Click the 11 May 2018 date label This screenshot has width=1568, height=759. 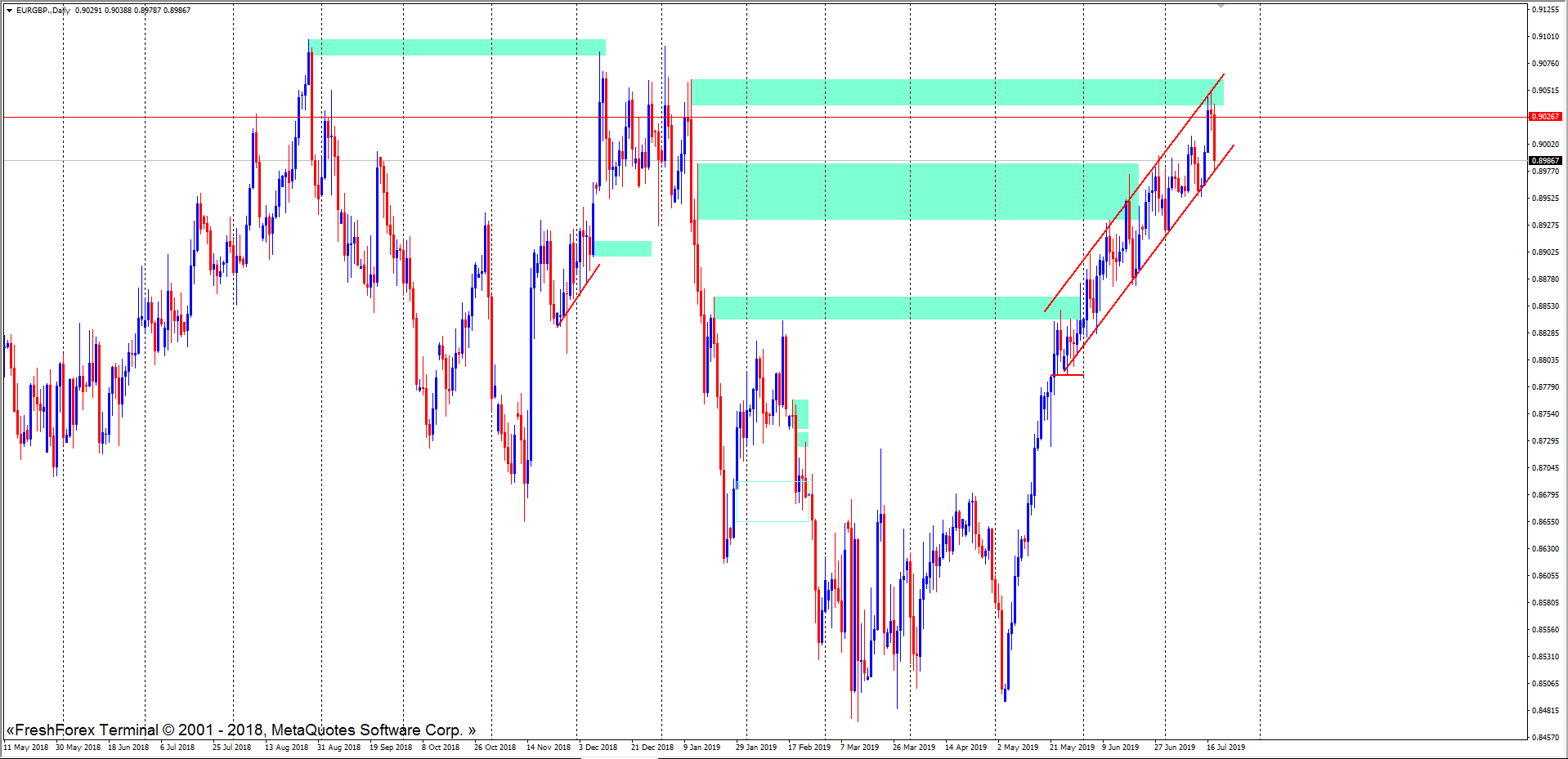click(26, 748)
